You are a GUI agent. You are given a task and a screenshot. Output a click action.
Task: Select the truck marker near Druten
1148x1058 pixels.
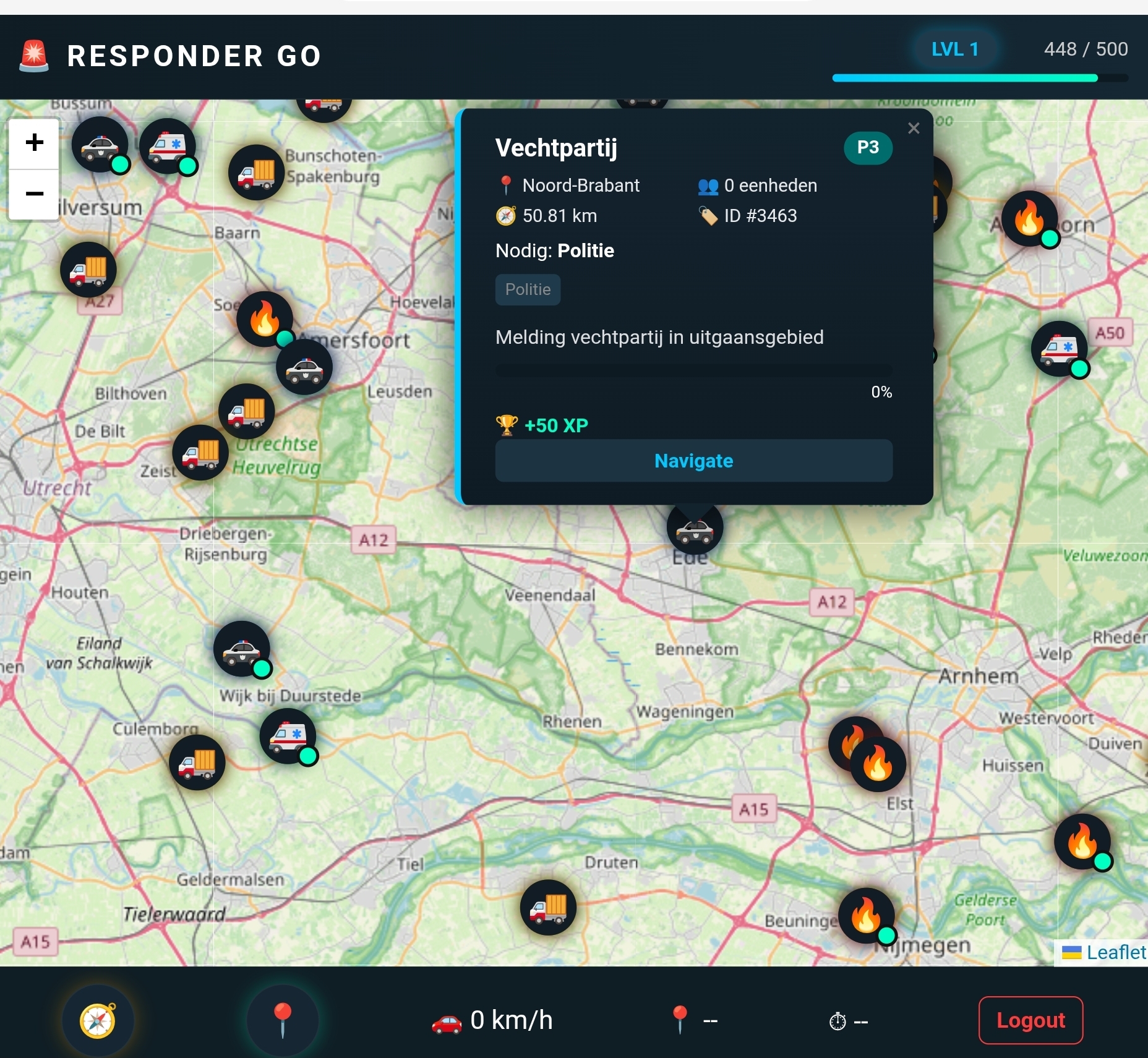(x=548, y=907)
